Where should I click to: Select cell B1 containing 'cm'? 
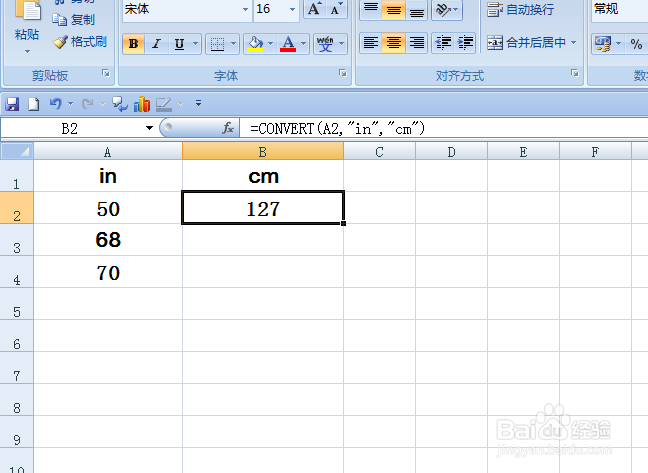pyautogui.click(x=263, y=176)
